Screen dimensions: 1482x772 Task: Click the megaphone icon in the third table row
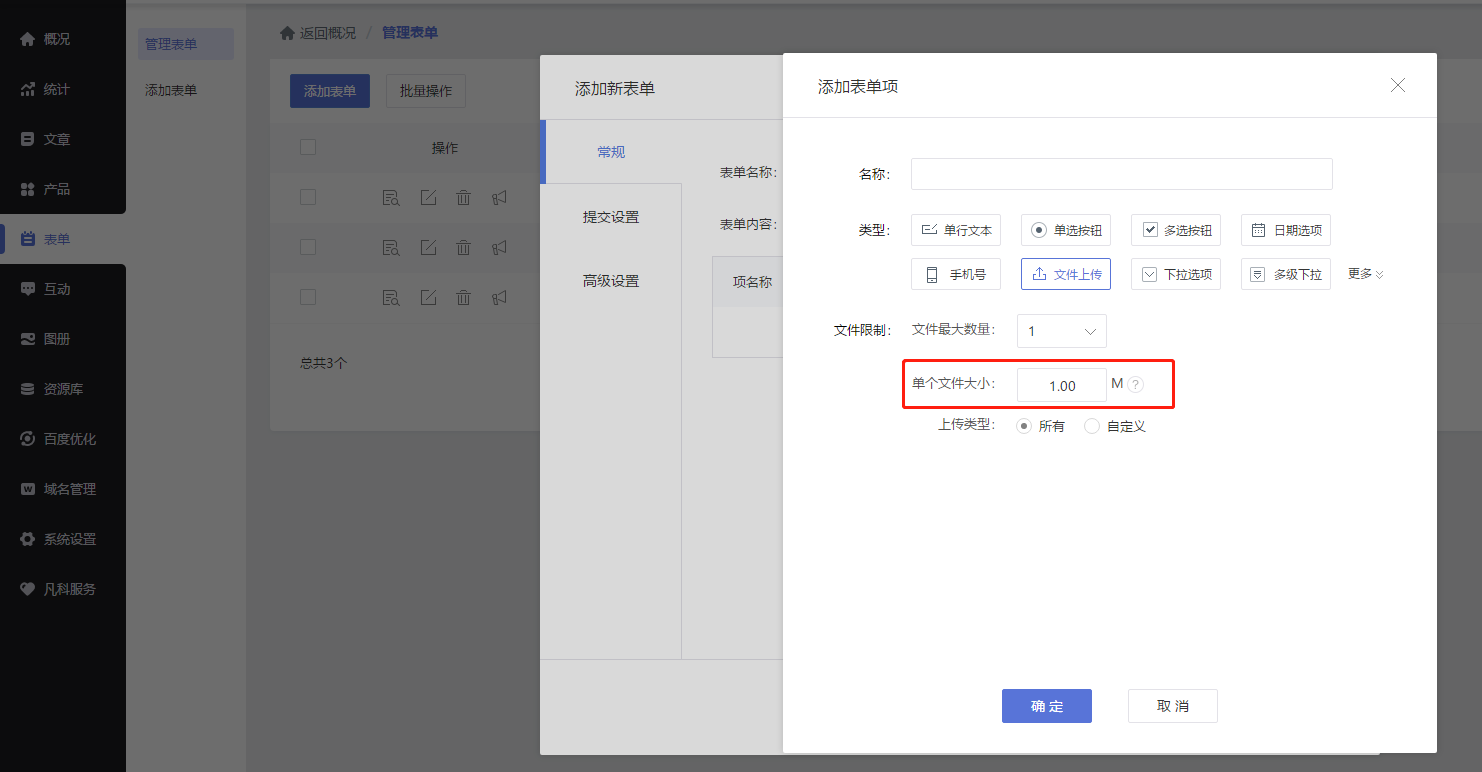pos(500,297)
